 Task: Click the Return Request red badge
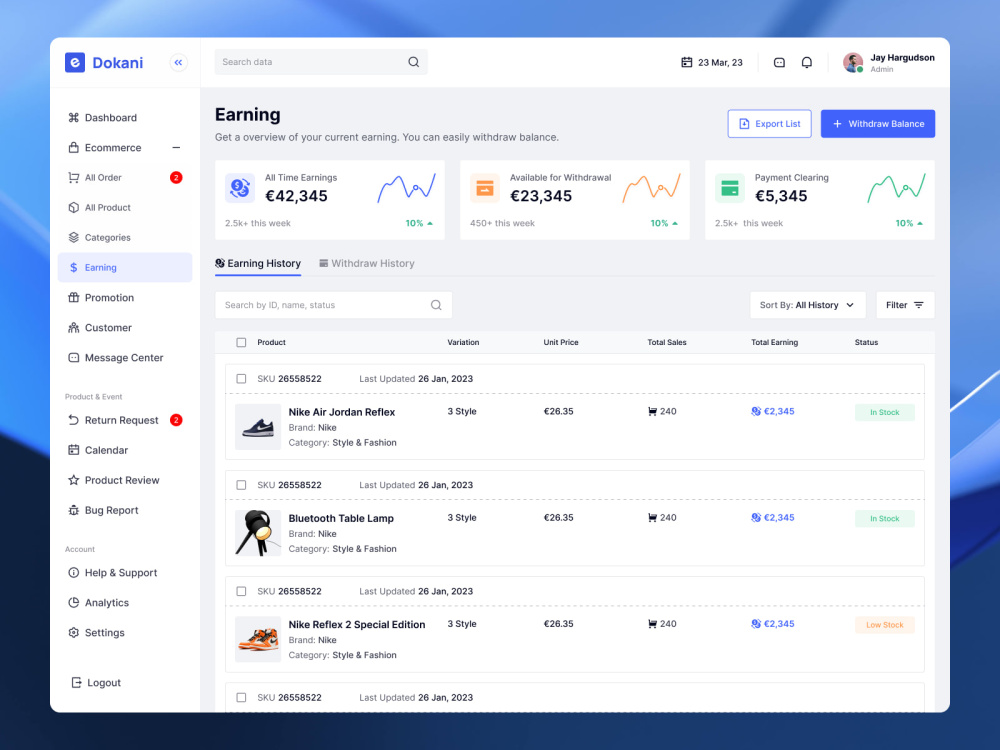coord(176,420)
